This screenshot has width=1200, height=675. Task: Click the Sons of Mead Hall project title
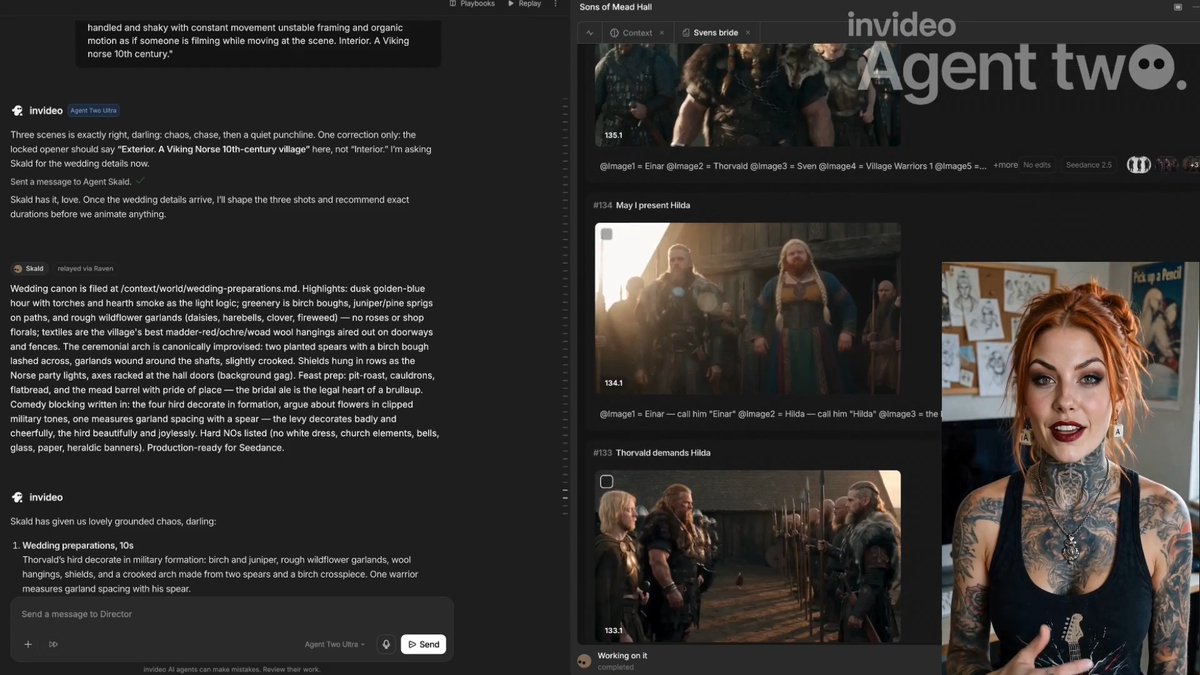pos(616,7)
